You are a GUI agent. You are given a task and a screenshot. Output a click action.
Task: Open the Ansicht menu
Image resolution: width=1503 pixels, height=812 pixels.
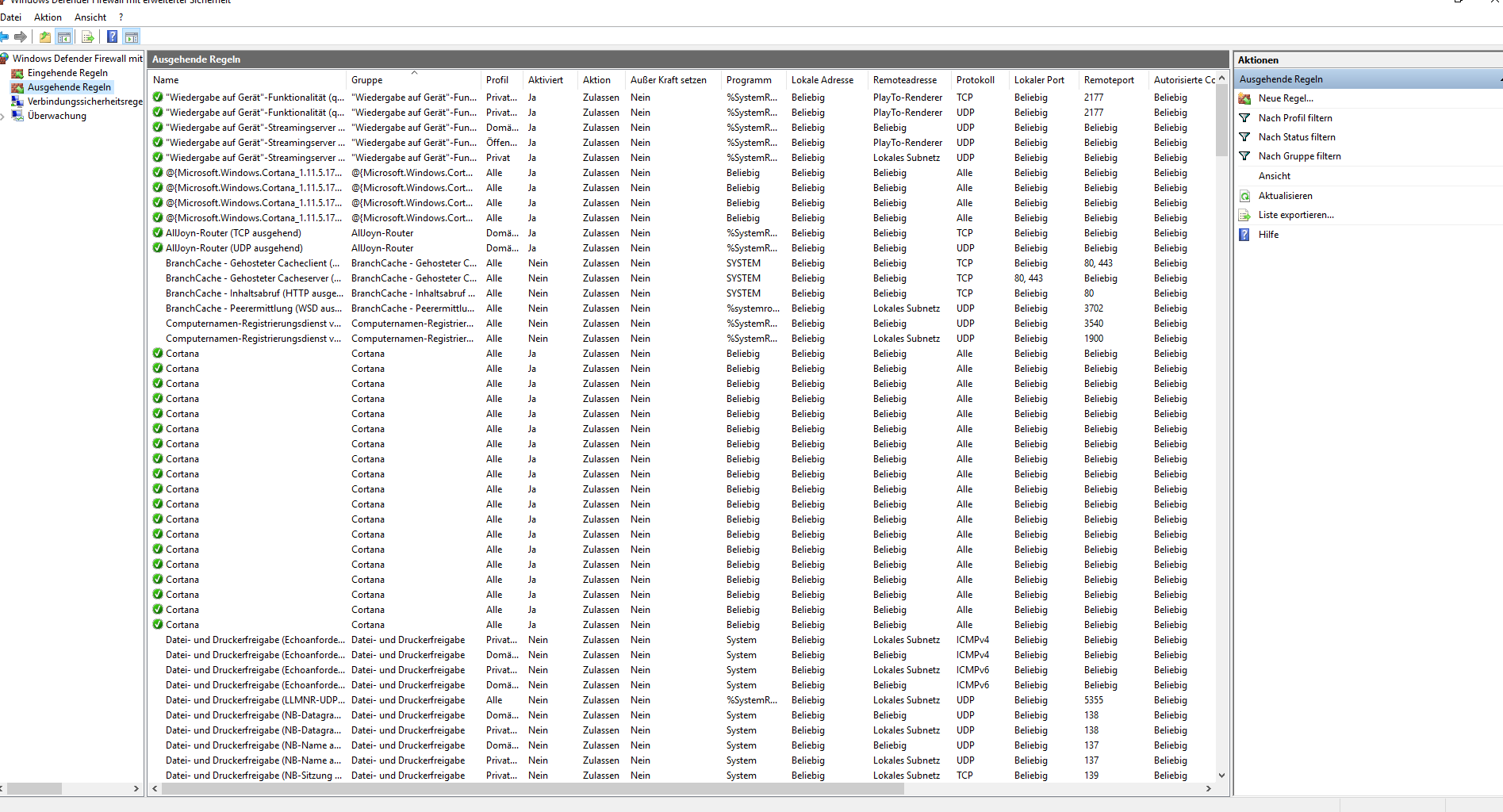pyautogui.click(x=90, y=17)
